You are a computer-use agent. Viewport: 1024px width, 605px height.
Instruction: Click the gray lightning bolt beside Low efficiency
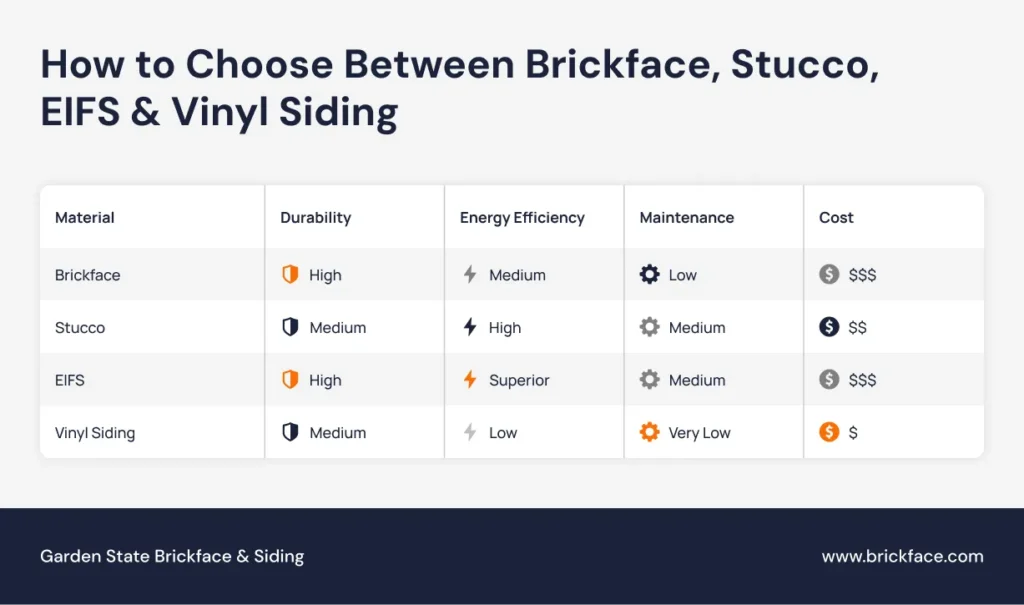(469, 433)
